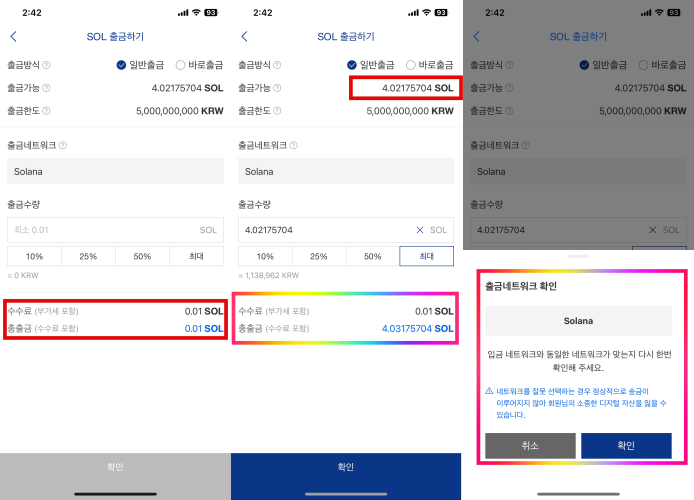Tap Wi-Fi icon on middle screen status bar
The height and width of the screenshot is (500, 694).
426,12
